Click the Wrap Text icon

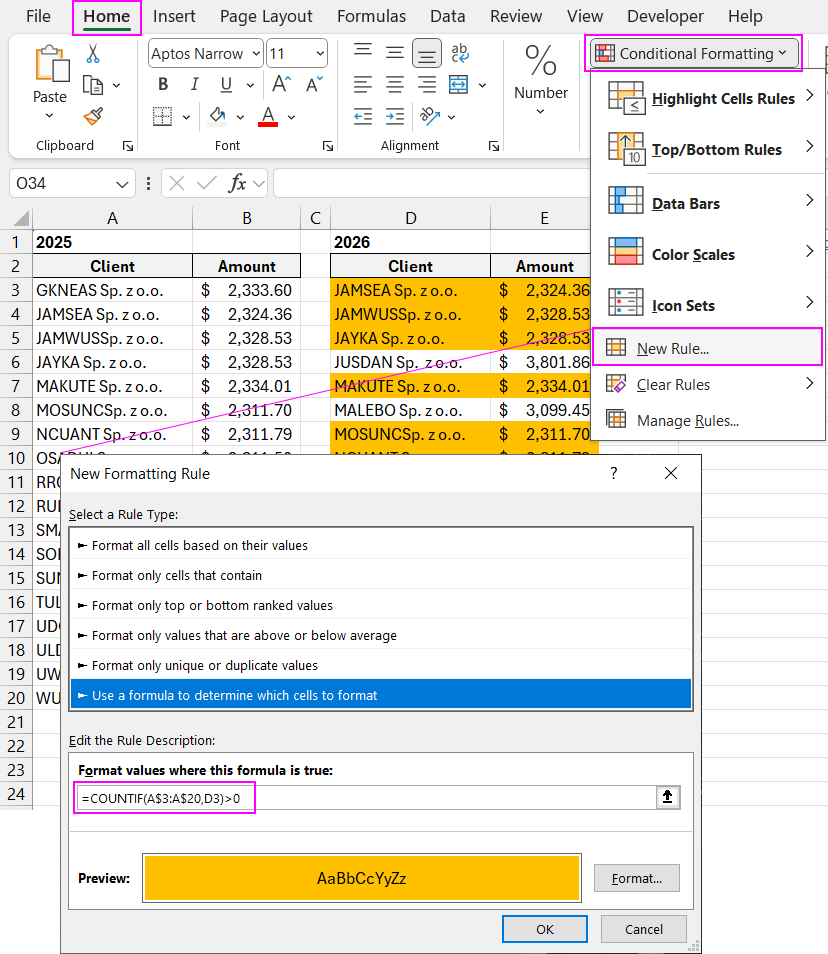pos(460,53)
